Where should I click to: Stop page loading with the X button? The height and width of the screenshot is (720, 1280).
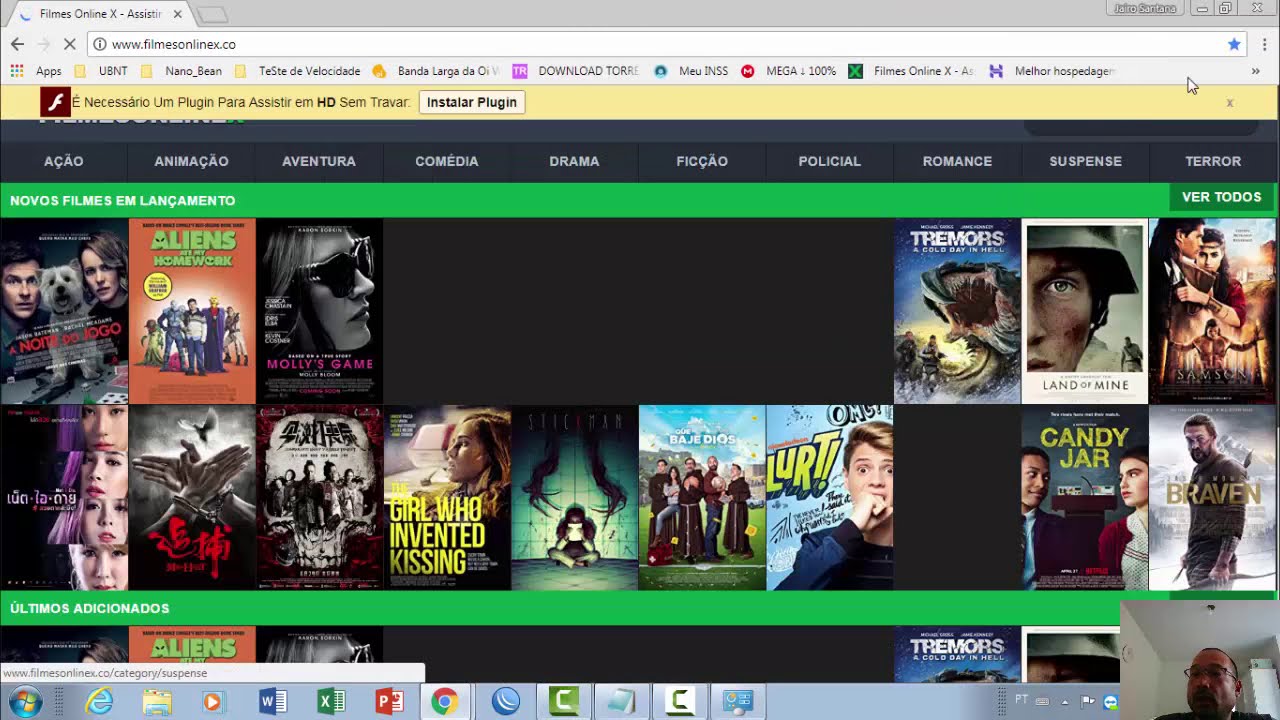69,44
